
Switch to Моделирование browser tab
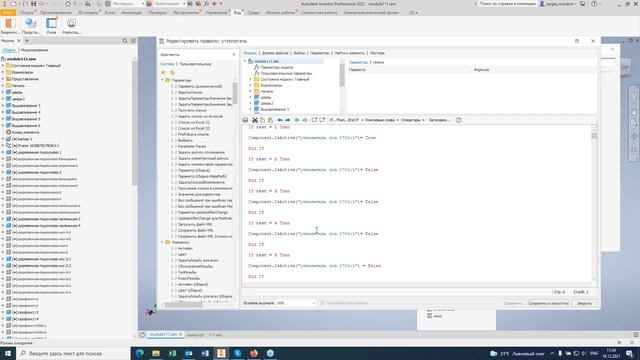pyautogui.click(x=34, y=50)
